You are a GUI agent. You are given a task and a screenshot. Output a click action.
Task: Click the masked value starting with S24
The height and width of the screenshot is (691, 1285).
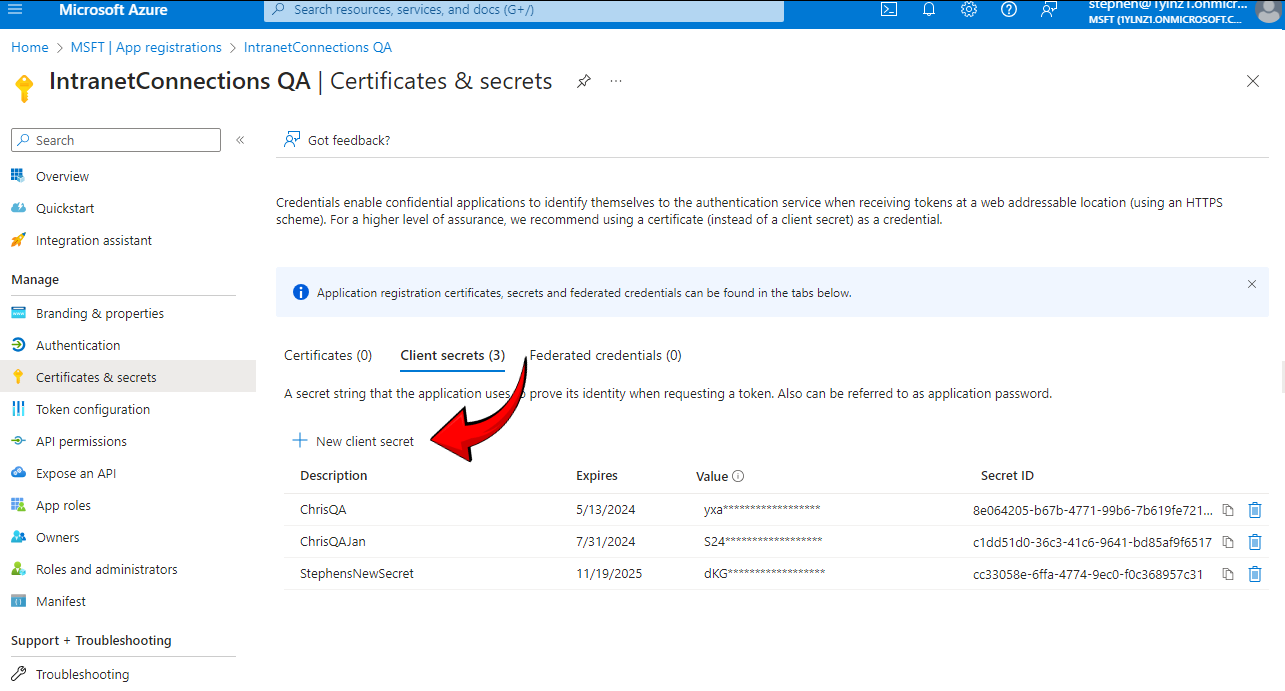(x=763, y=542)
